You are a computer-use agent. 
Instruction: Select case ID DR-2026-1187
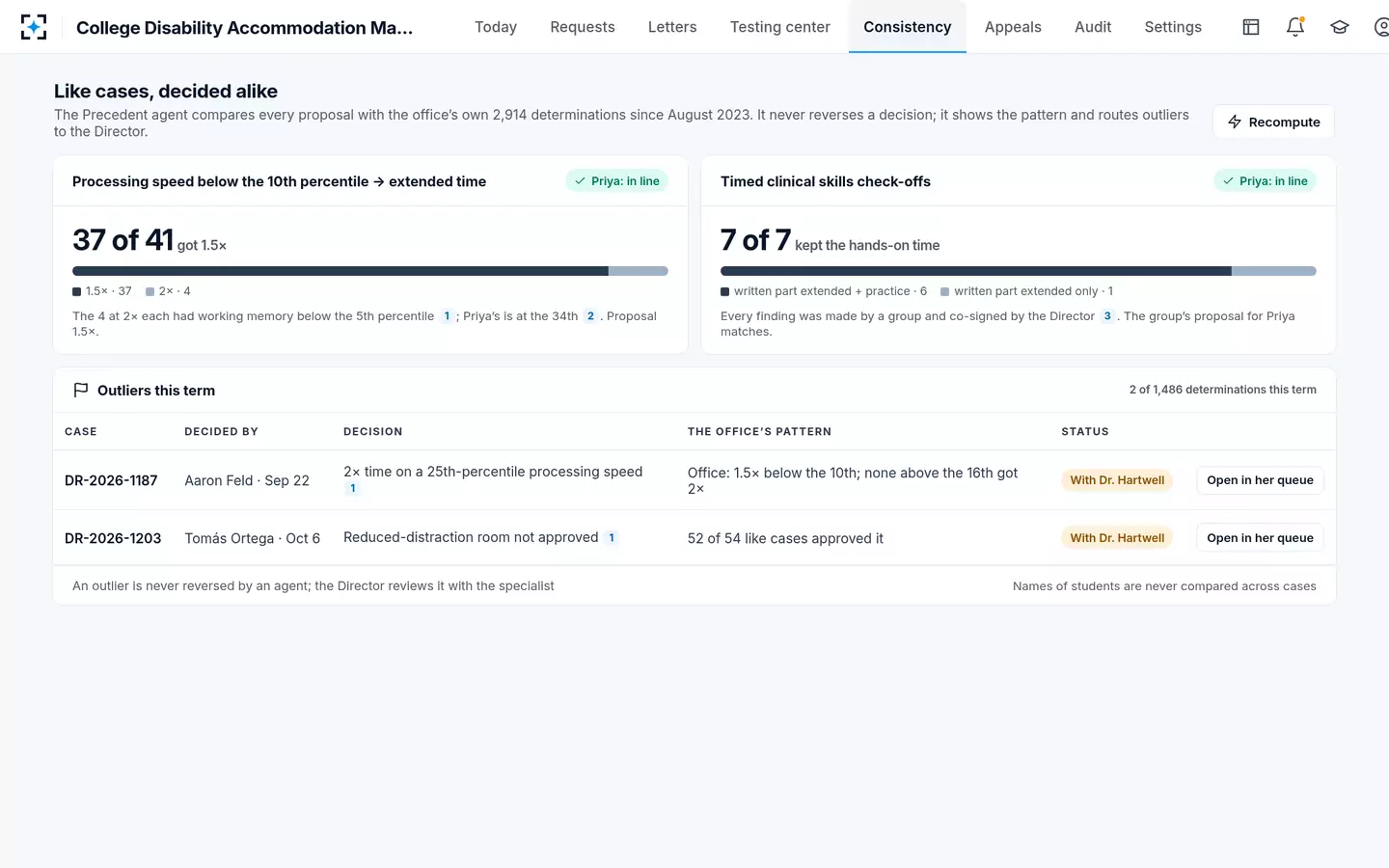pos(111,480)
